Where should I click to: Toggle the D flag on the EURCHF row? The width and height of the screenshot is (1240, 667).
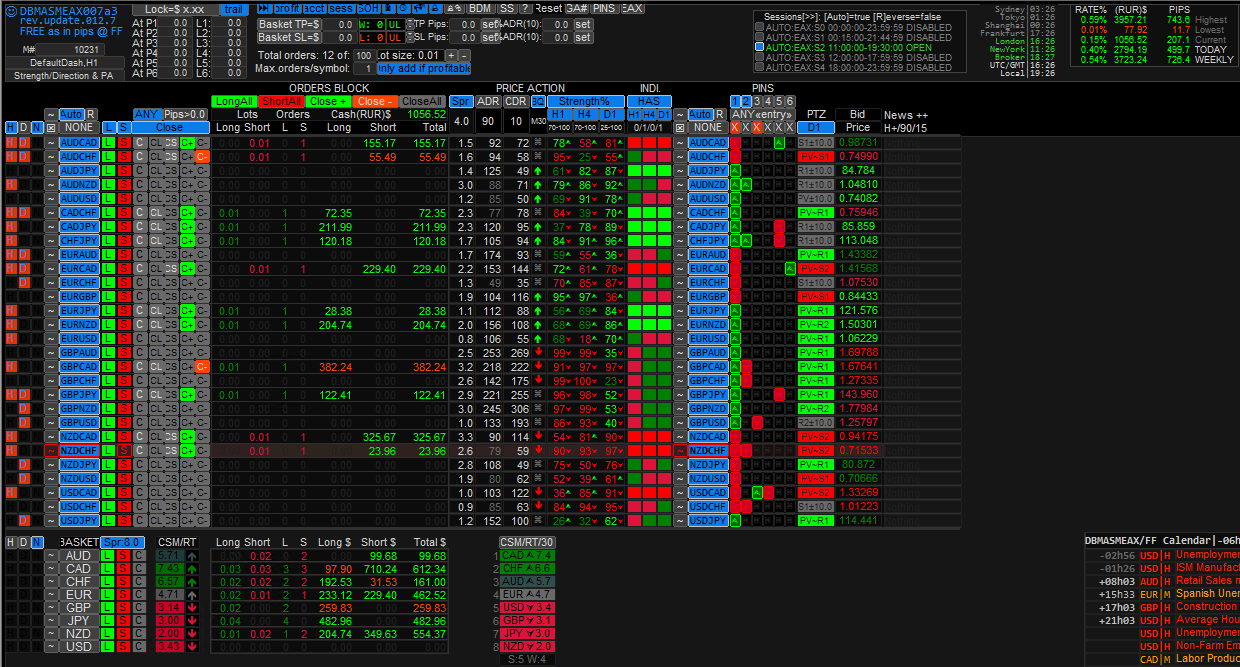23,282
